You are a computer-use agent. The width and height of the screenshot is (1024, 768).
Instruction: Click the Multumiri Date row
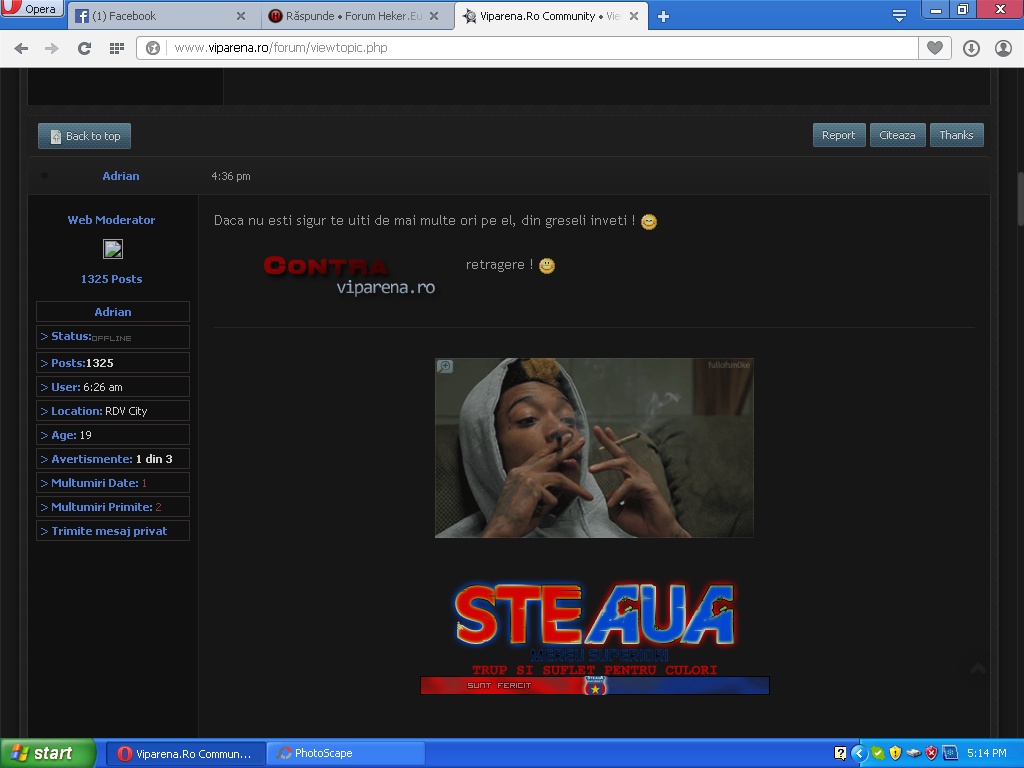113,483
